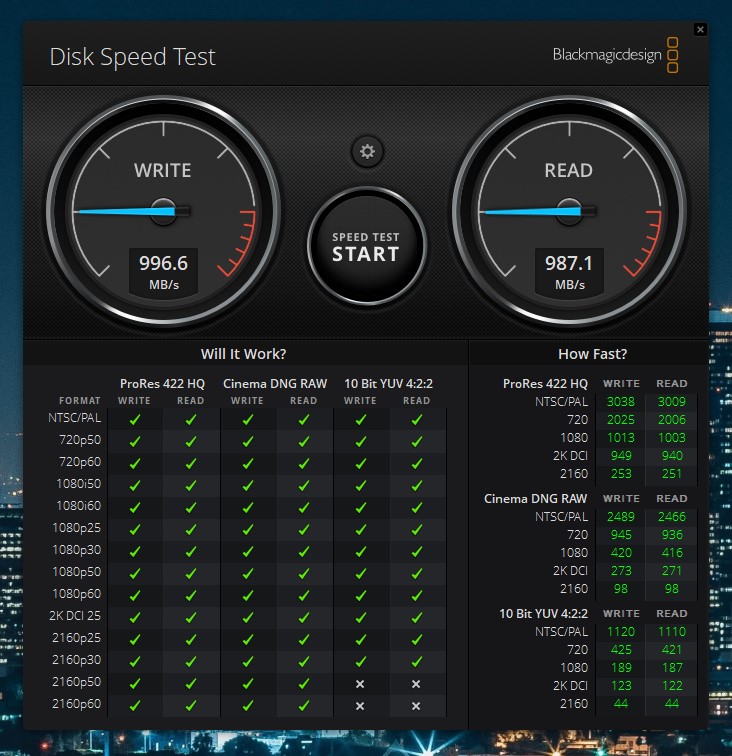732x756 pixels.
Task: Click the 1080p30 format row label
Action: [x=77, y=550]
